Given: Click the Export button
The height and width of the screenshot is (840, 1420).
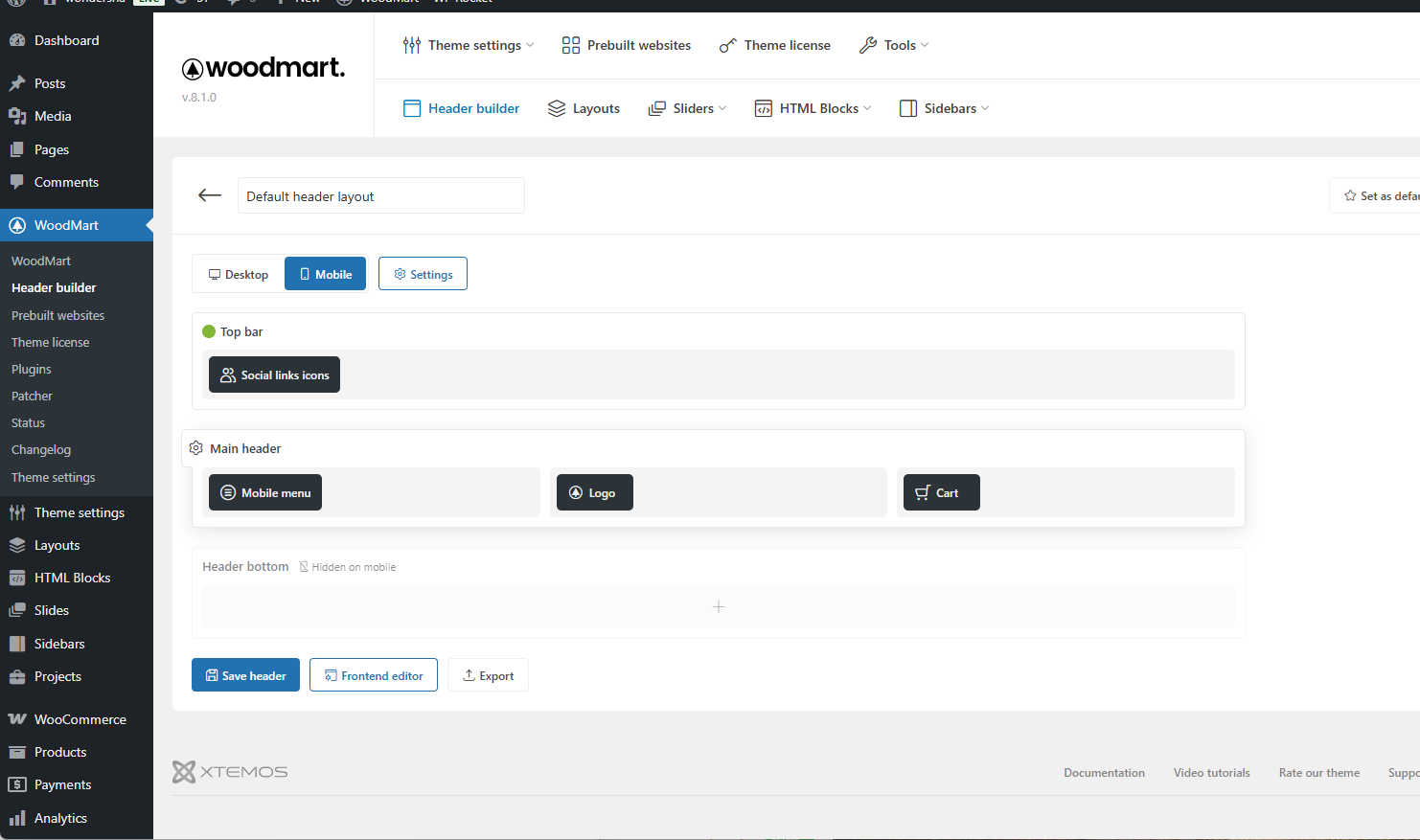Looking at the screenshot, I should pos(488,675).
